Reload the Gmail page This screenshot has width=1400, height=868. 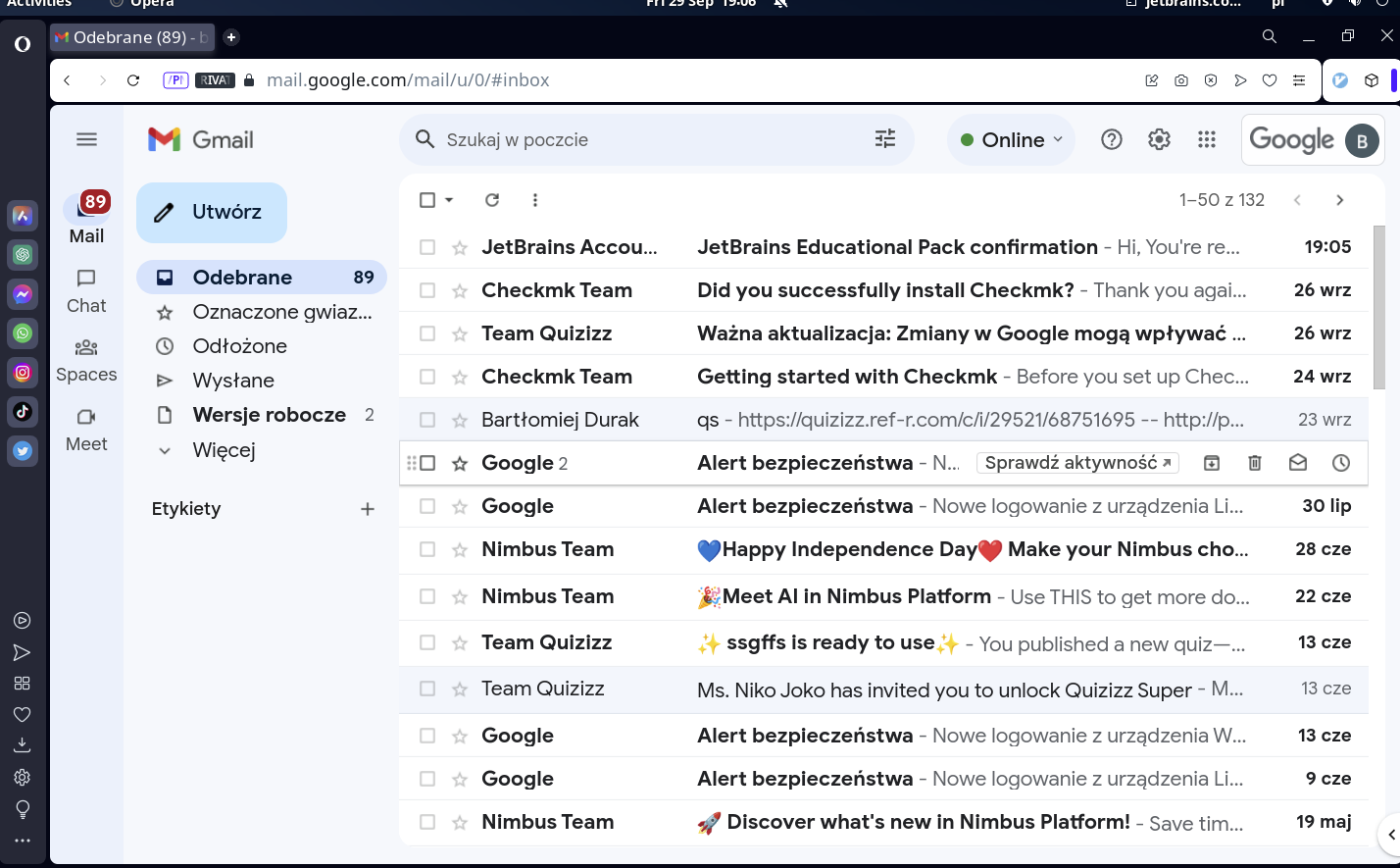133,80
